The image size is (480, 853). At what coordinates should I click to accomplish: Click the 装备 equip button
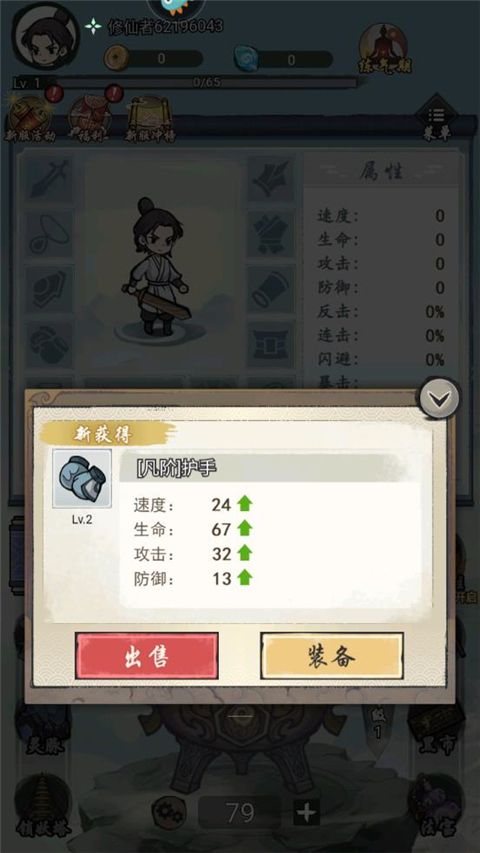pyautogui.click(x=332, y=656)
